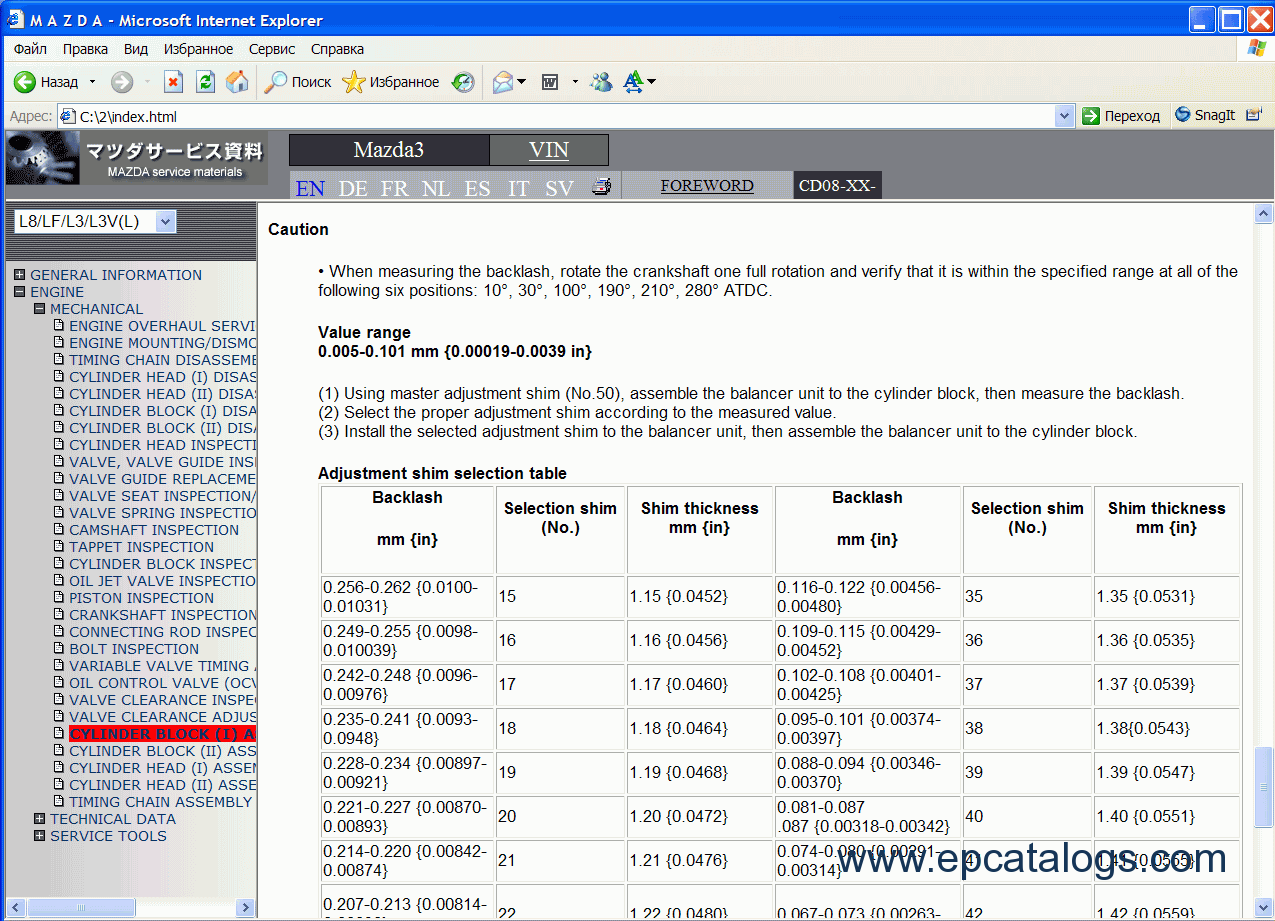Switch language to NL
Screen dimensions: 1275x921
click(436, 188)
